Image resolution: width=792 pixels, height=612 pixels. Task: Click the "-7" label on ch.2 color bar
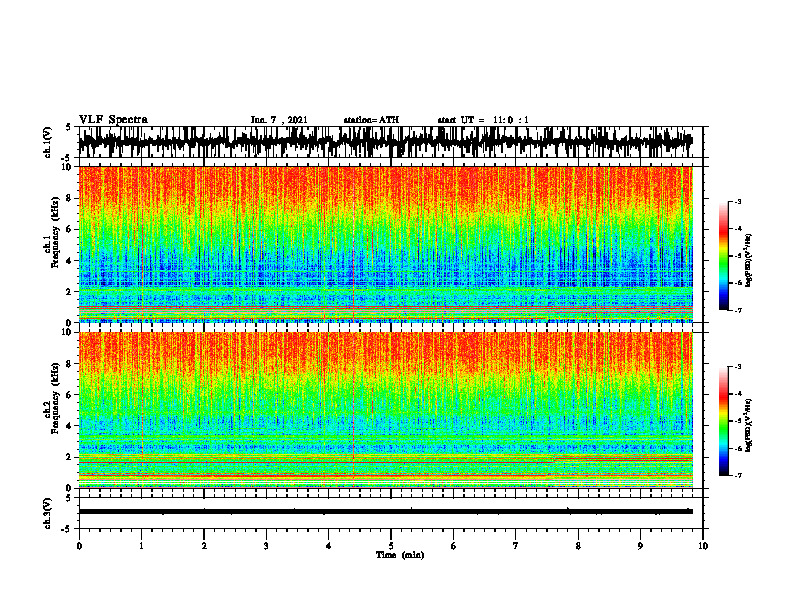[x=737, y=476]
